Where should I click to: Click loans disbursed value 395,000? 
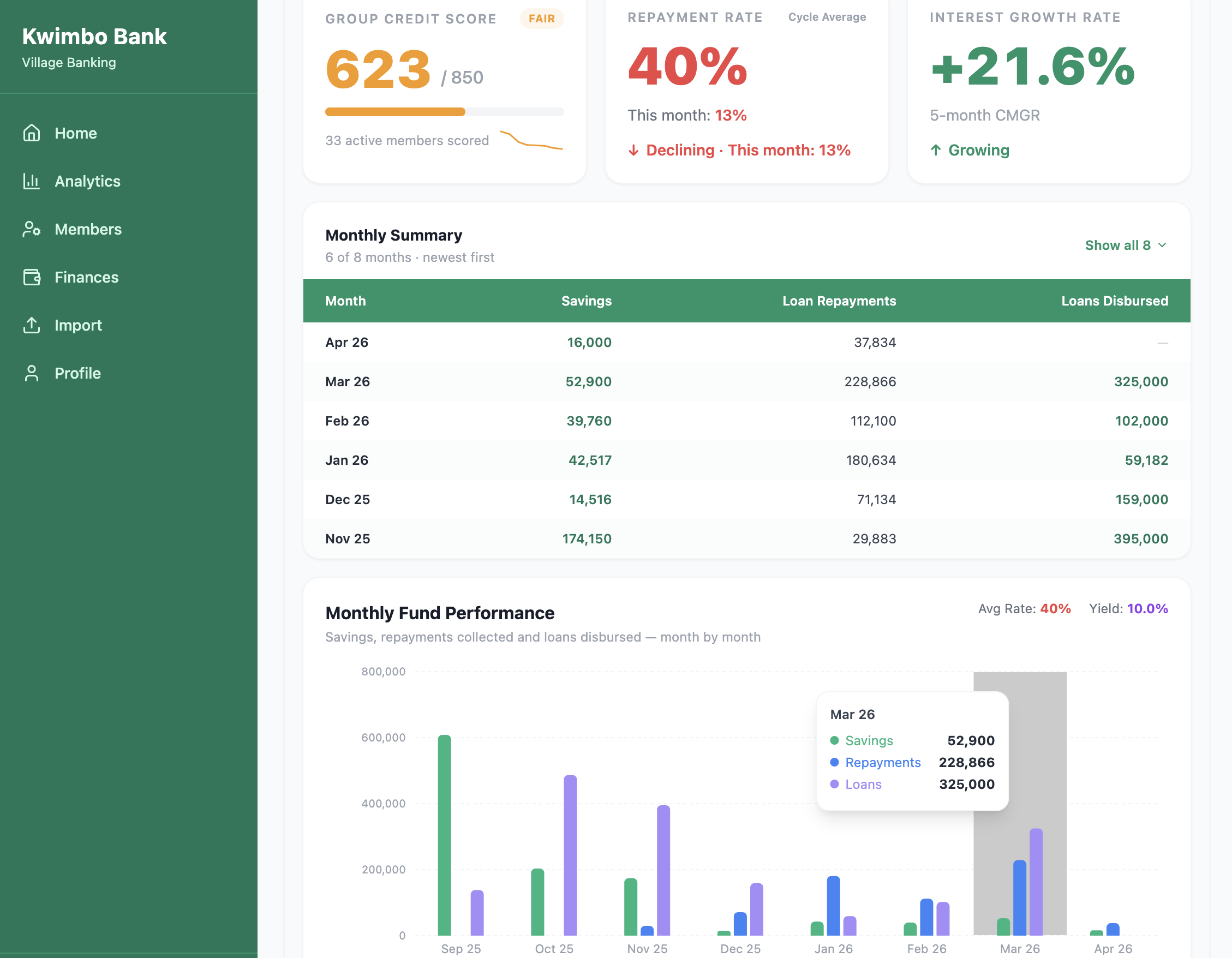click(x=1141, y=539)
